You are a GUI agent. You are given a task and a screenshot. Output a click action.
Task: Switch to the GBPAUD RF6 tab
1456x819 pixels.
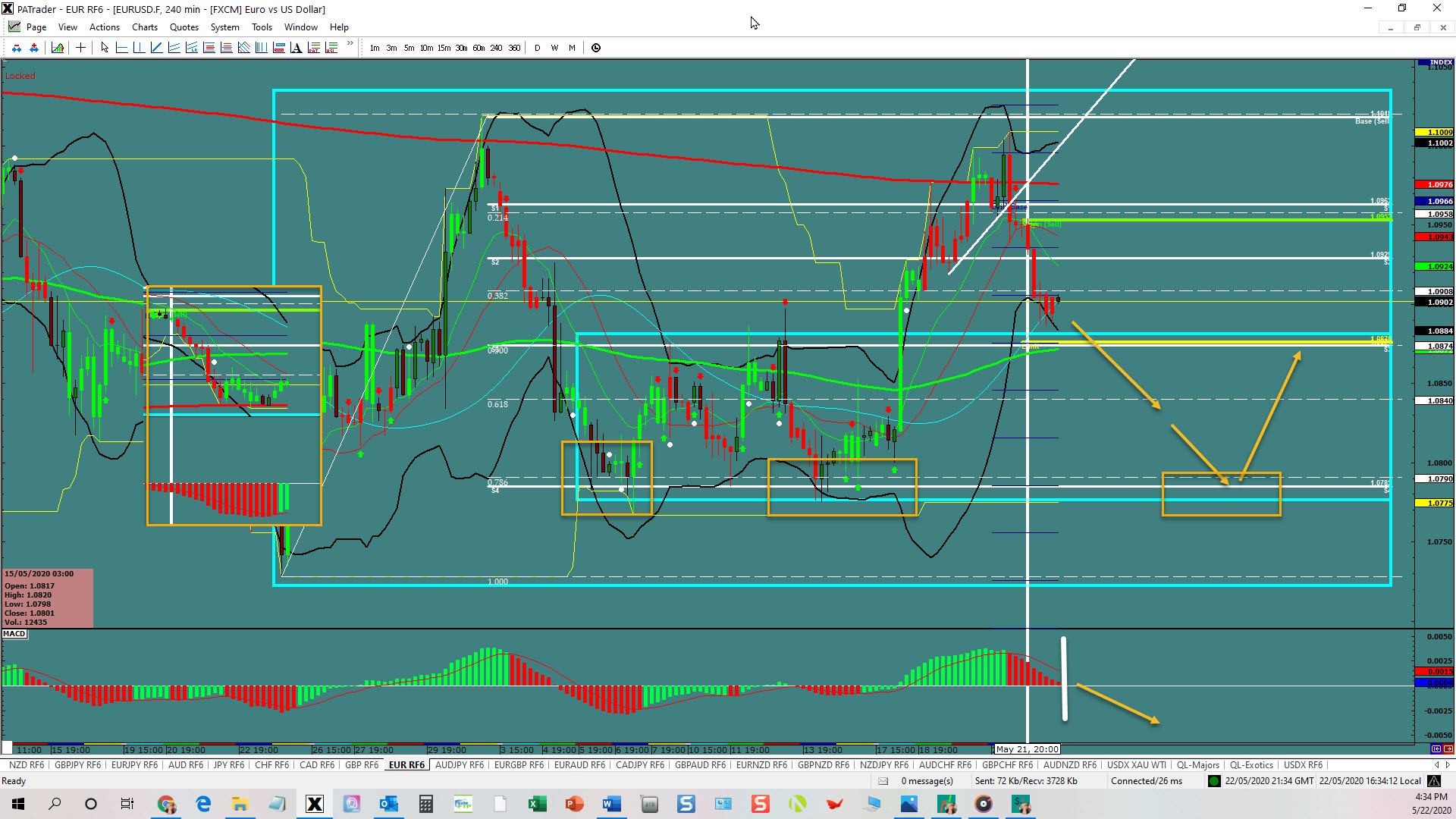(701, 765)
